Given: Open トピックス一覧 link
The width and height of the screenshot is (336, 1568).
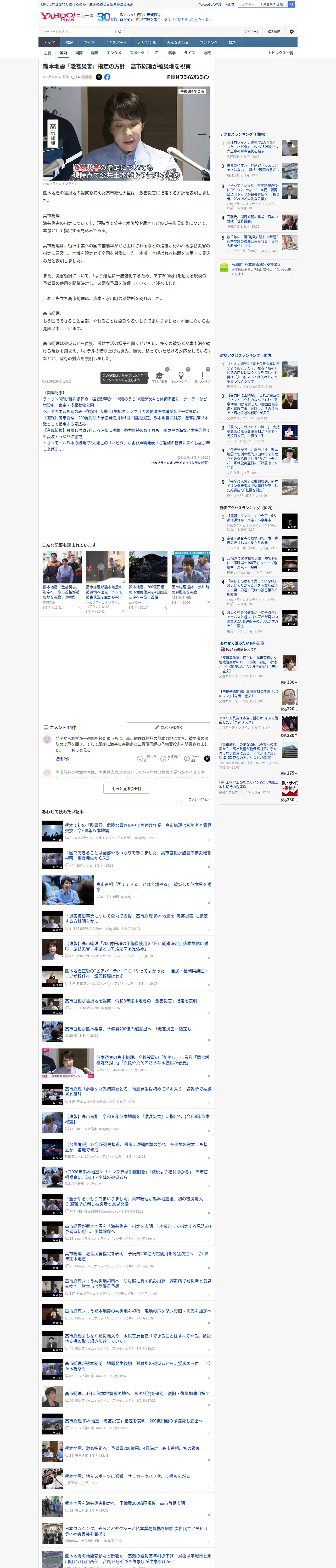Looking at the screenshot, I should [281, 53].
